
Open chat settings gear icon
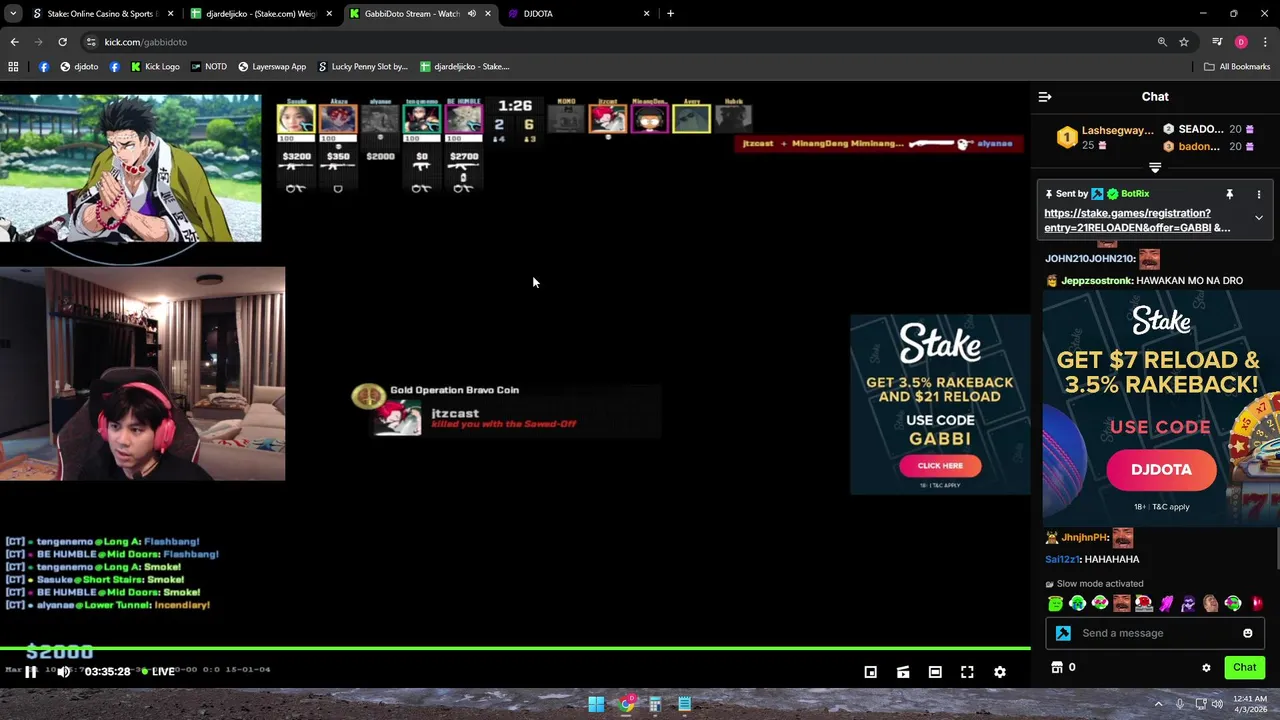[1206, 667]
